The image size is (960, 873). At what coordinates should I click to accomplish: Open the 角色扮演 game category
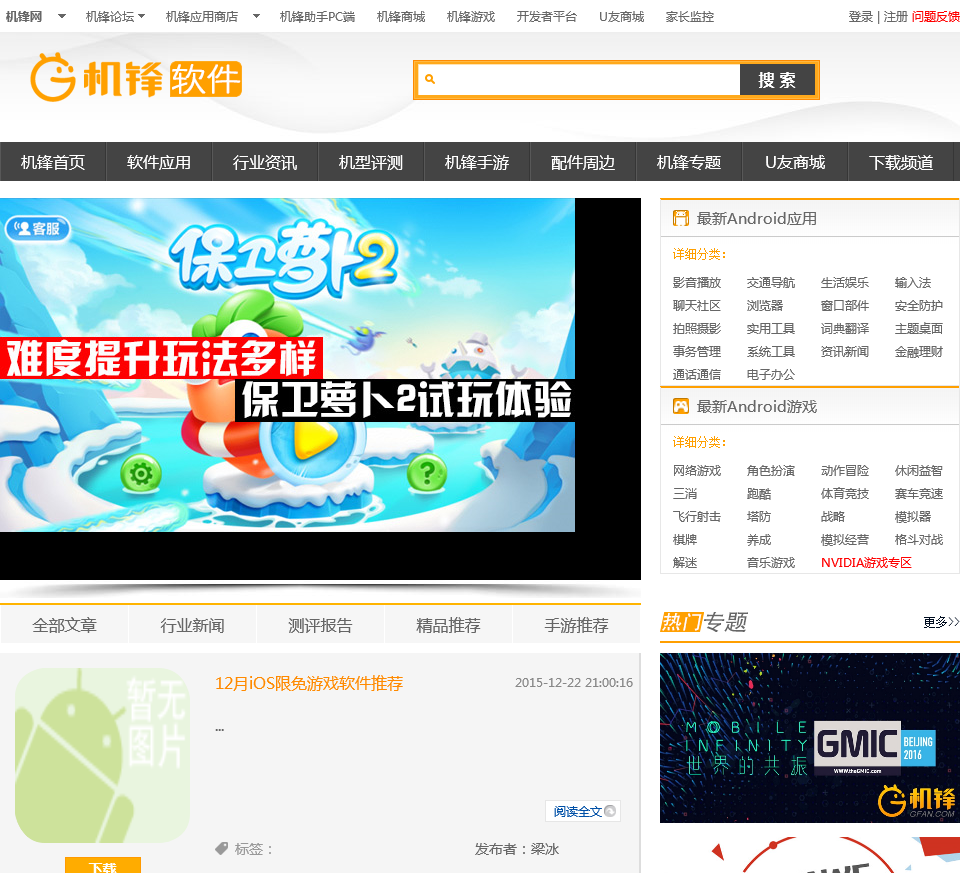pos(771,470)
